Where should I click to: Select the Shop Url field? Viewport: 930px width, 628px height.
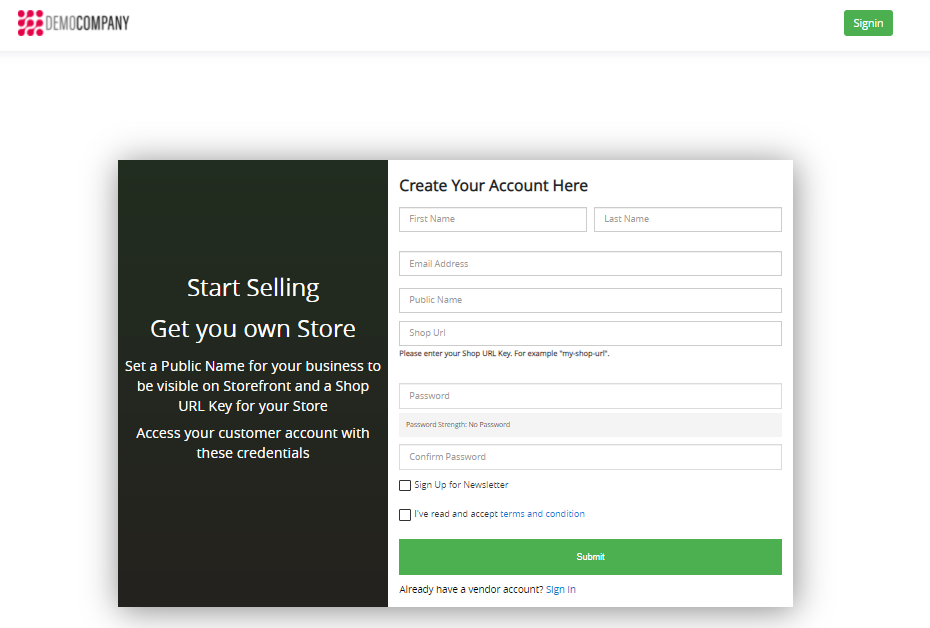point(590,333)
